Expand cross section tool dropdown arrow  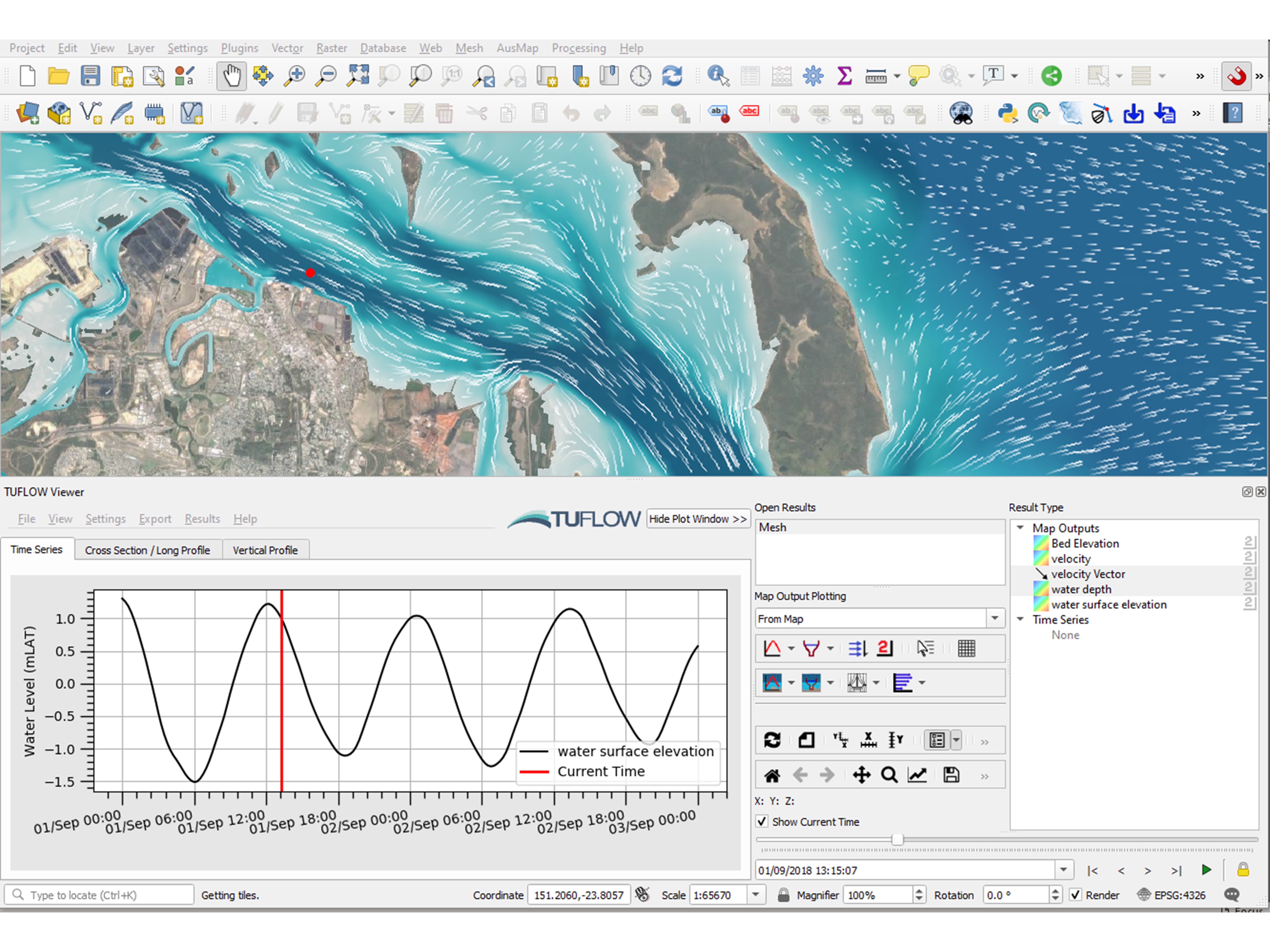[830, 648]
